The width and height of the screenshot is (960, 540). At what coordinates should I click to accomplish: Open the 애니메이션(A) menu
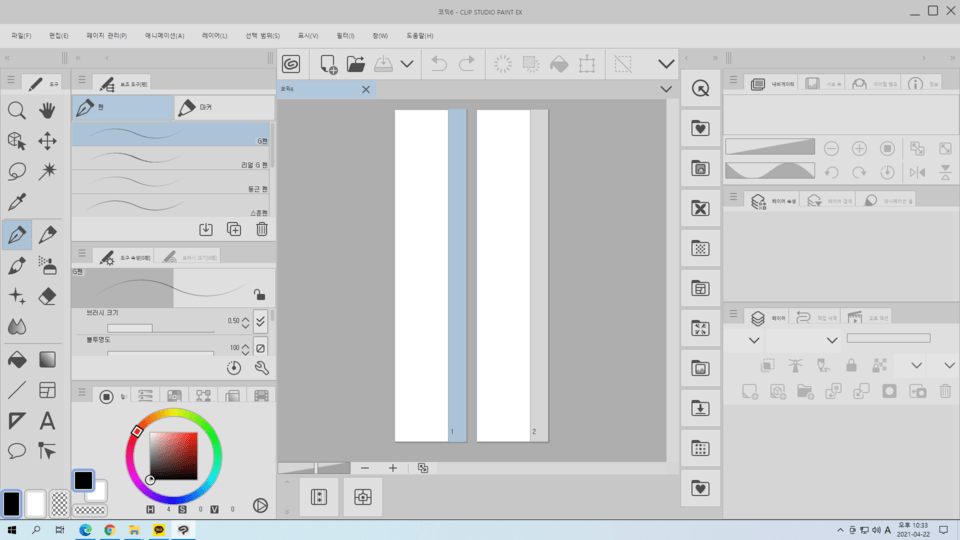[165, 36]
